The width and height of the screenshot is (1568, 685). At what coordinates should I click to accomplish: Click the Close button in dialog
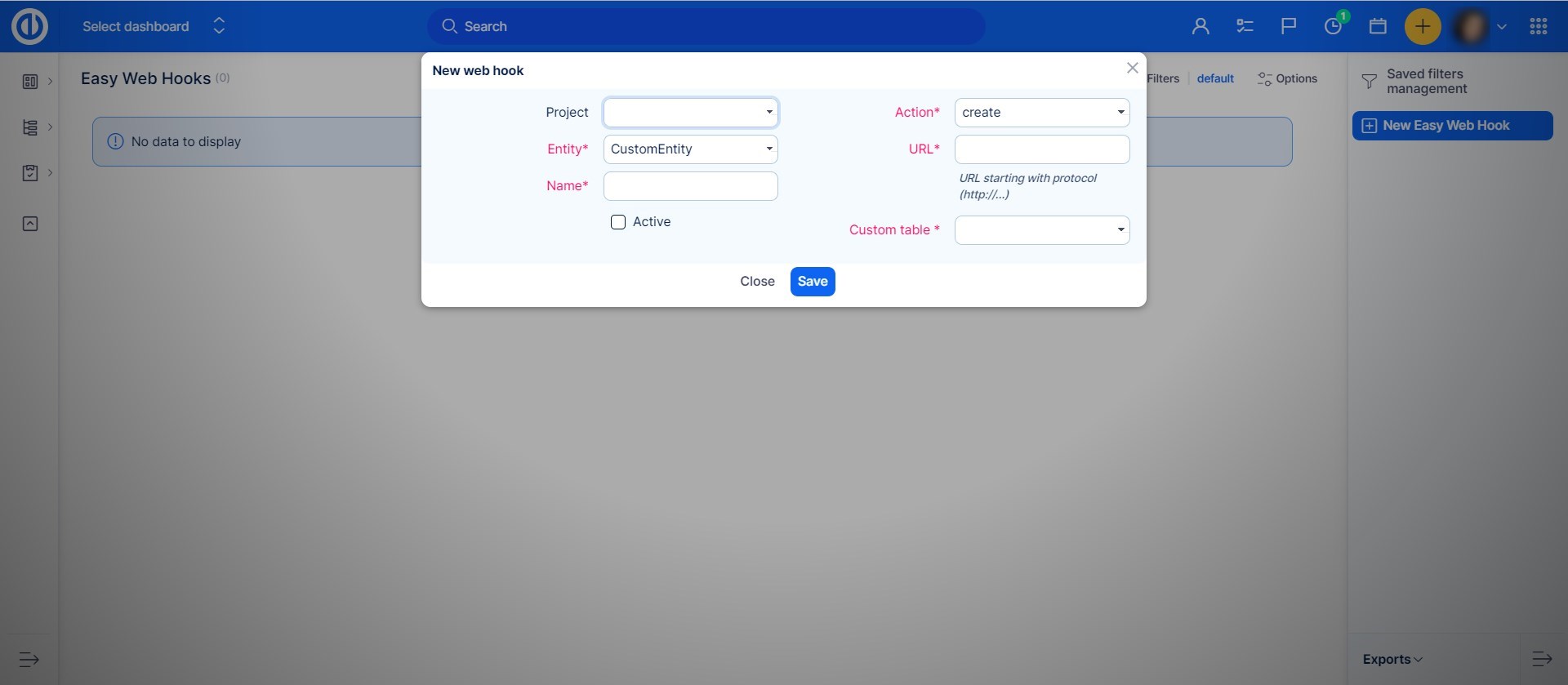757,282
